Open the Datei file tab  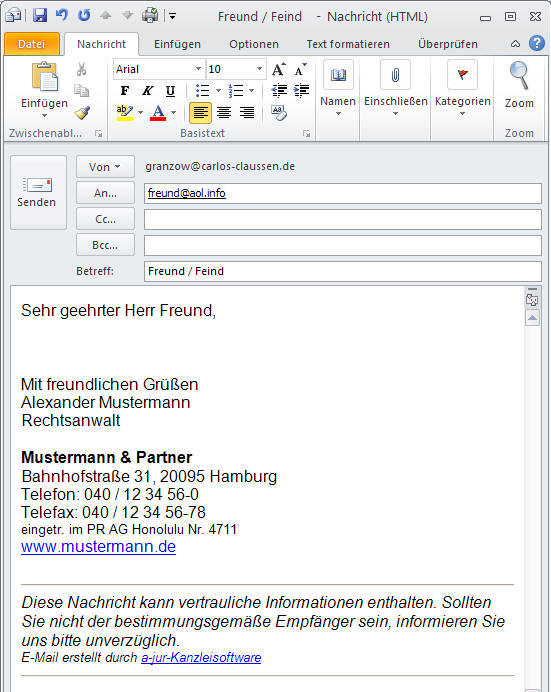tap(32, 44)
